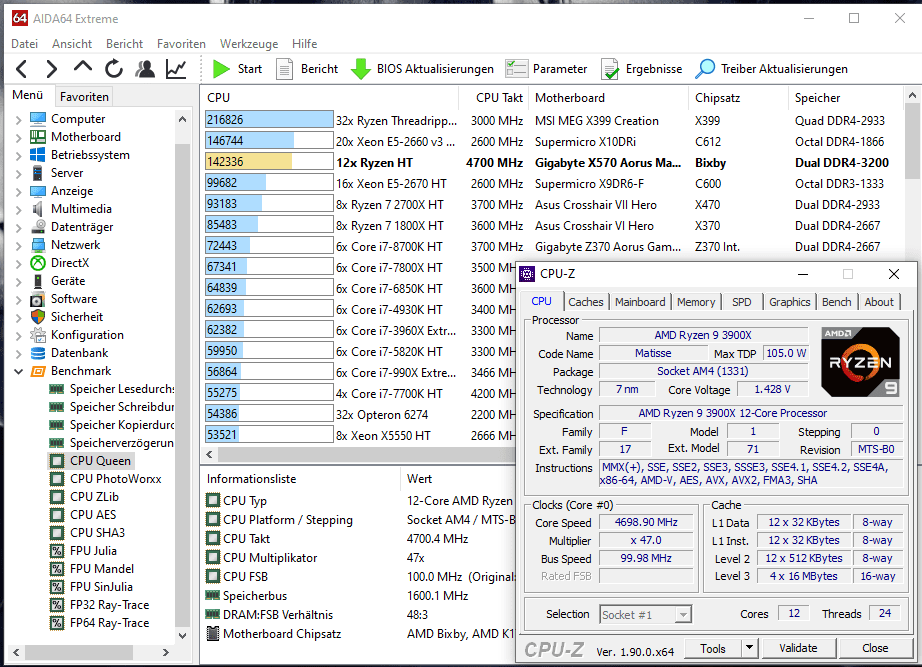
Task: Click the Validate button
Action: coord(798,648)
